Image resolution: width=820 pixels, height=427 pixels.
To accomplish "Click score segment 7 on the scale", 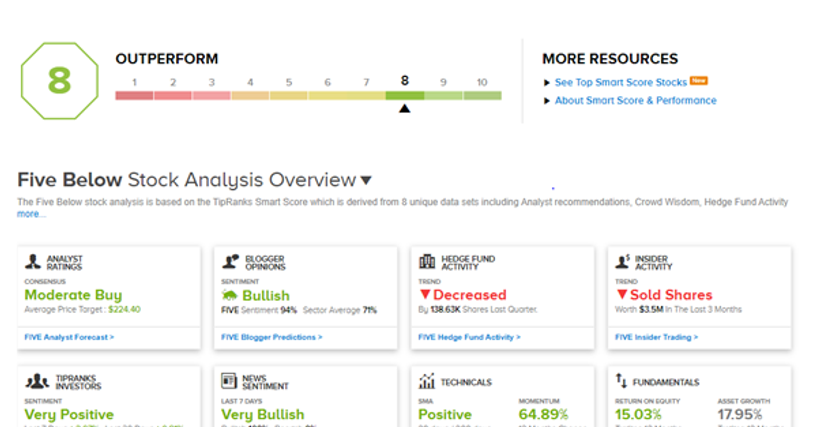I will (366, 96).
